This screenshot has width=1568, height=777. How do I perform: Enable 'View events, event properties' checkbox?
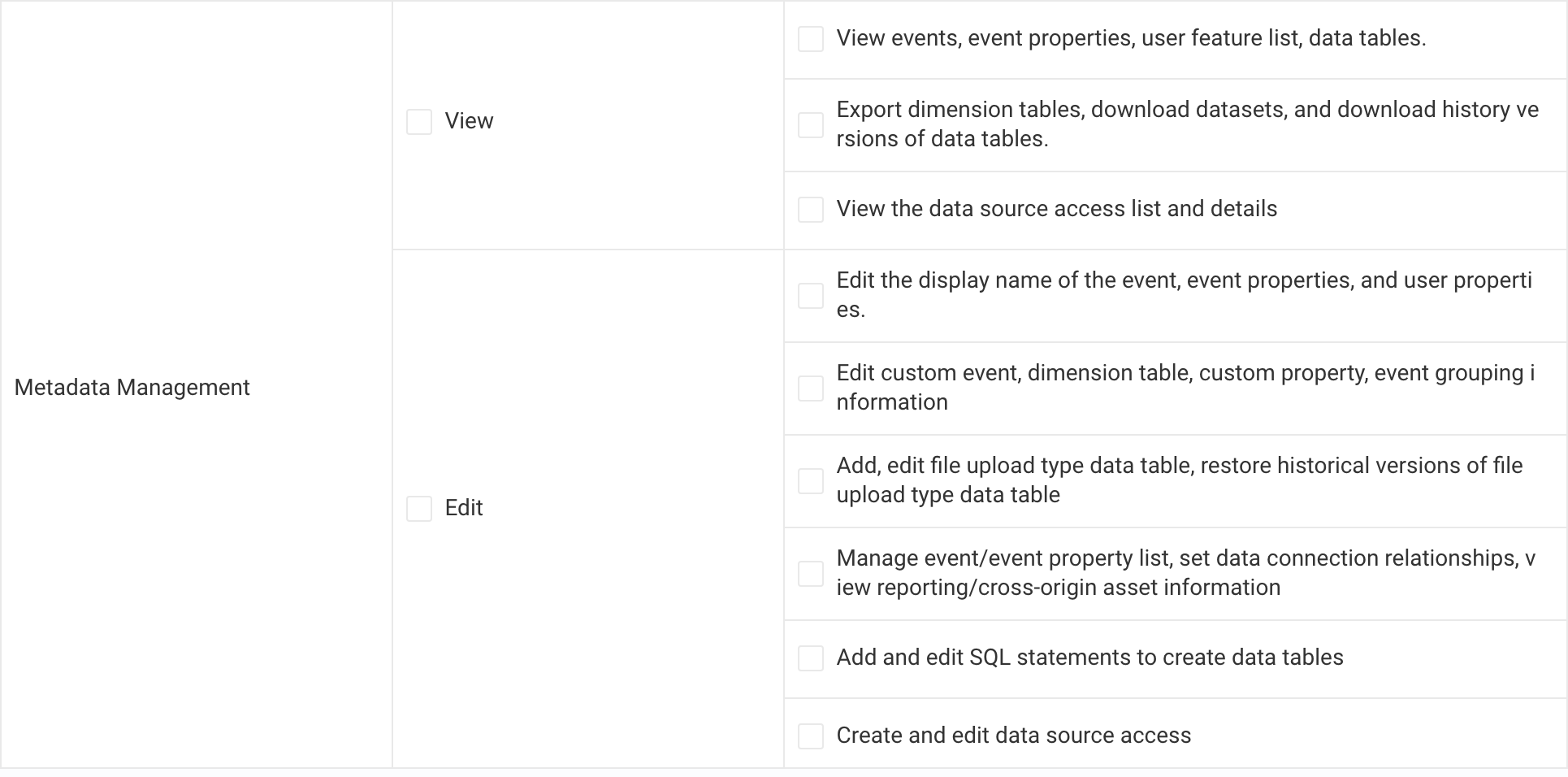[811, 39]
